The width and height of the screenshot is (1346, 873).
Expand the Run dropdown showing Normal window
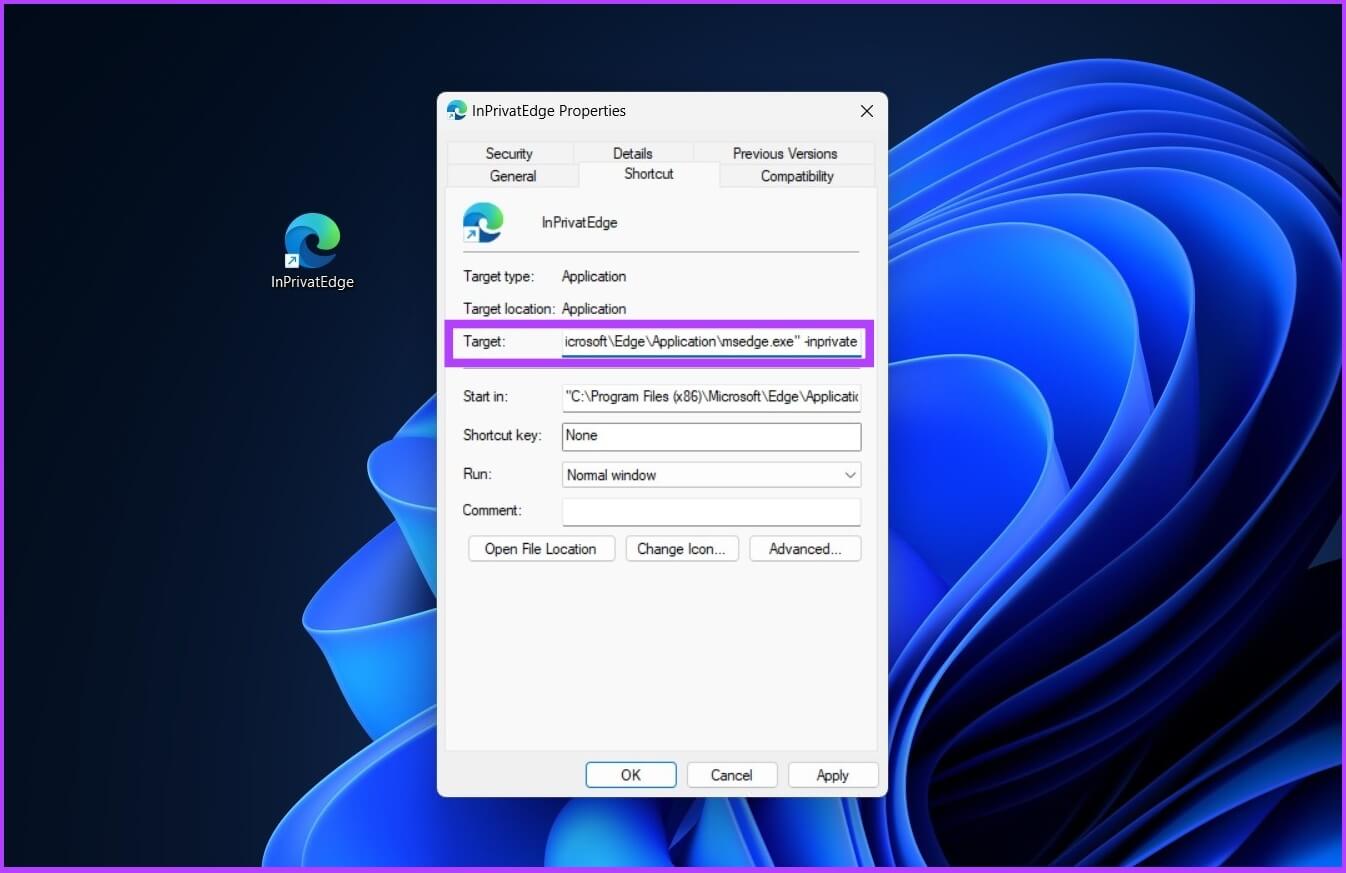pos(711,475)
